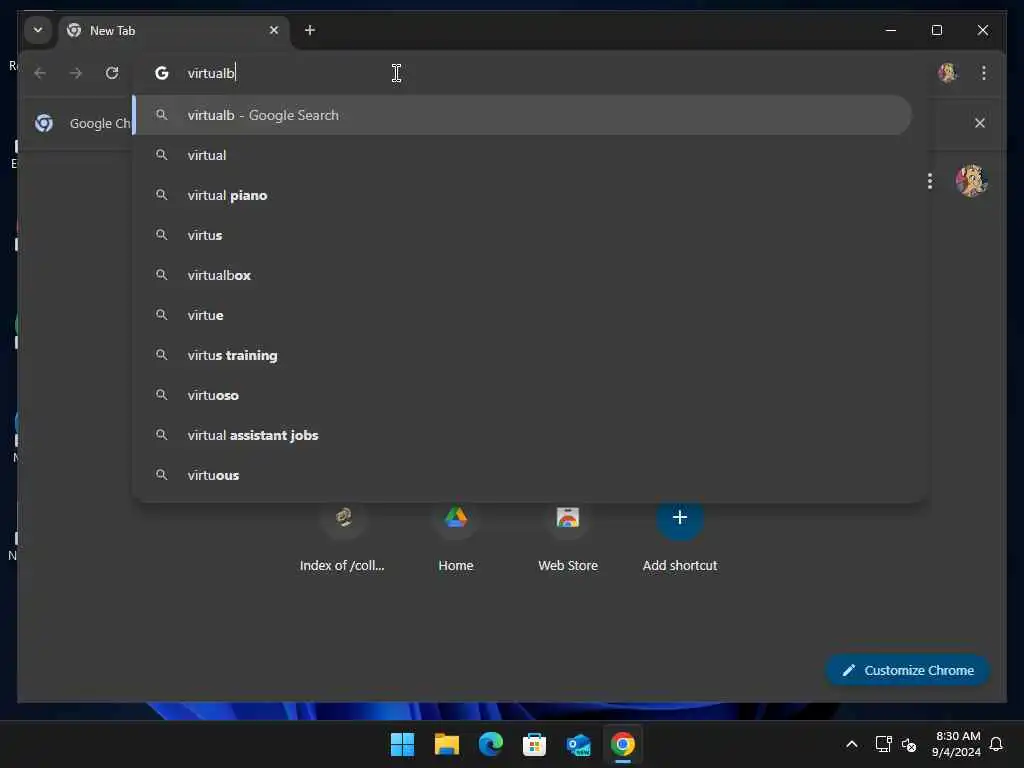Open the Windows Start menu

point(402,744)
